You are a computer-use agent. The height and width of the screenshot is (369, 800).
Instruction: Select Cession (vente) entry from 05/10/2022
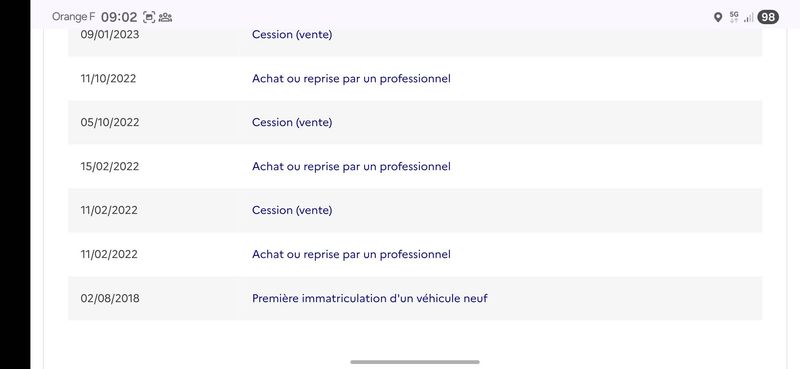(292, 122)
